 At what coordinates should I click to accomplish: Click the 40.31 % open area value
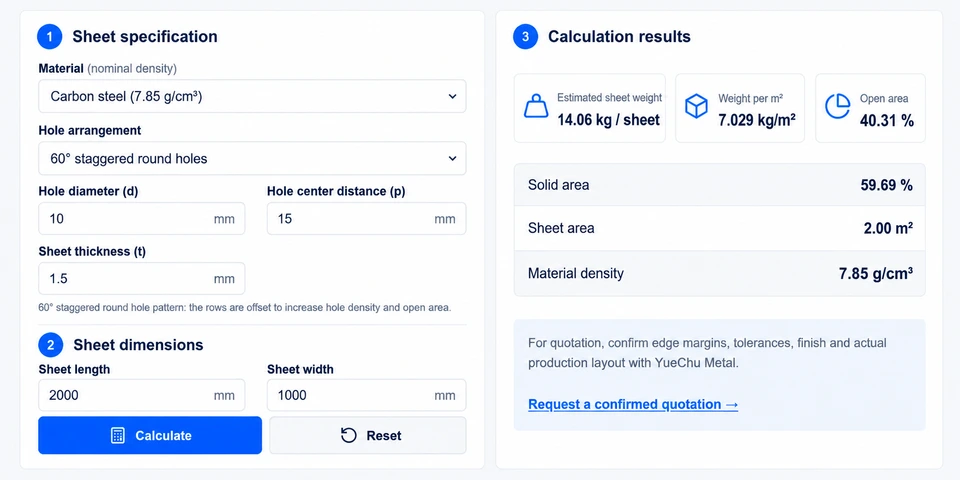coord(887,120)
